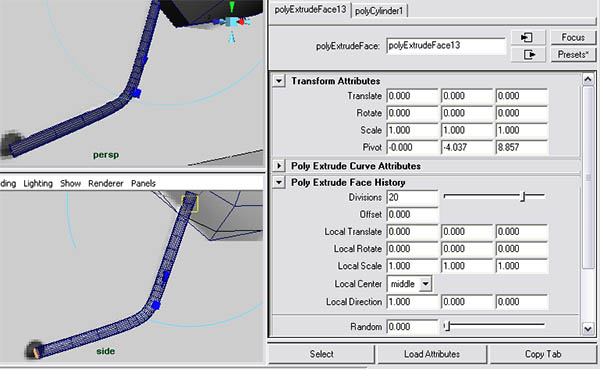Open the Lighting menu

click(38, 183)
